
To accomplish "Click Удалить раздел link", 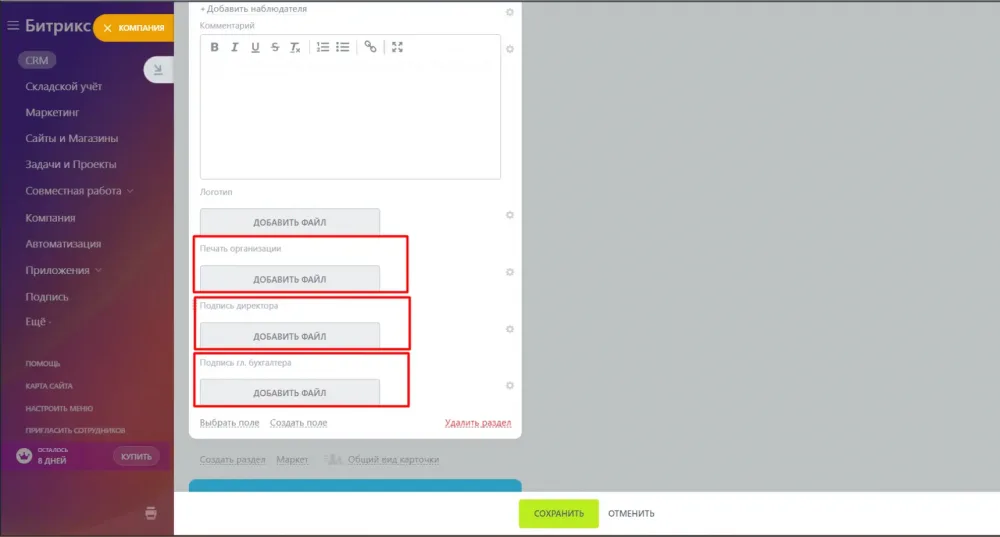I will [x=478, y=423].
